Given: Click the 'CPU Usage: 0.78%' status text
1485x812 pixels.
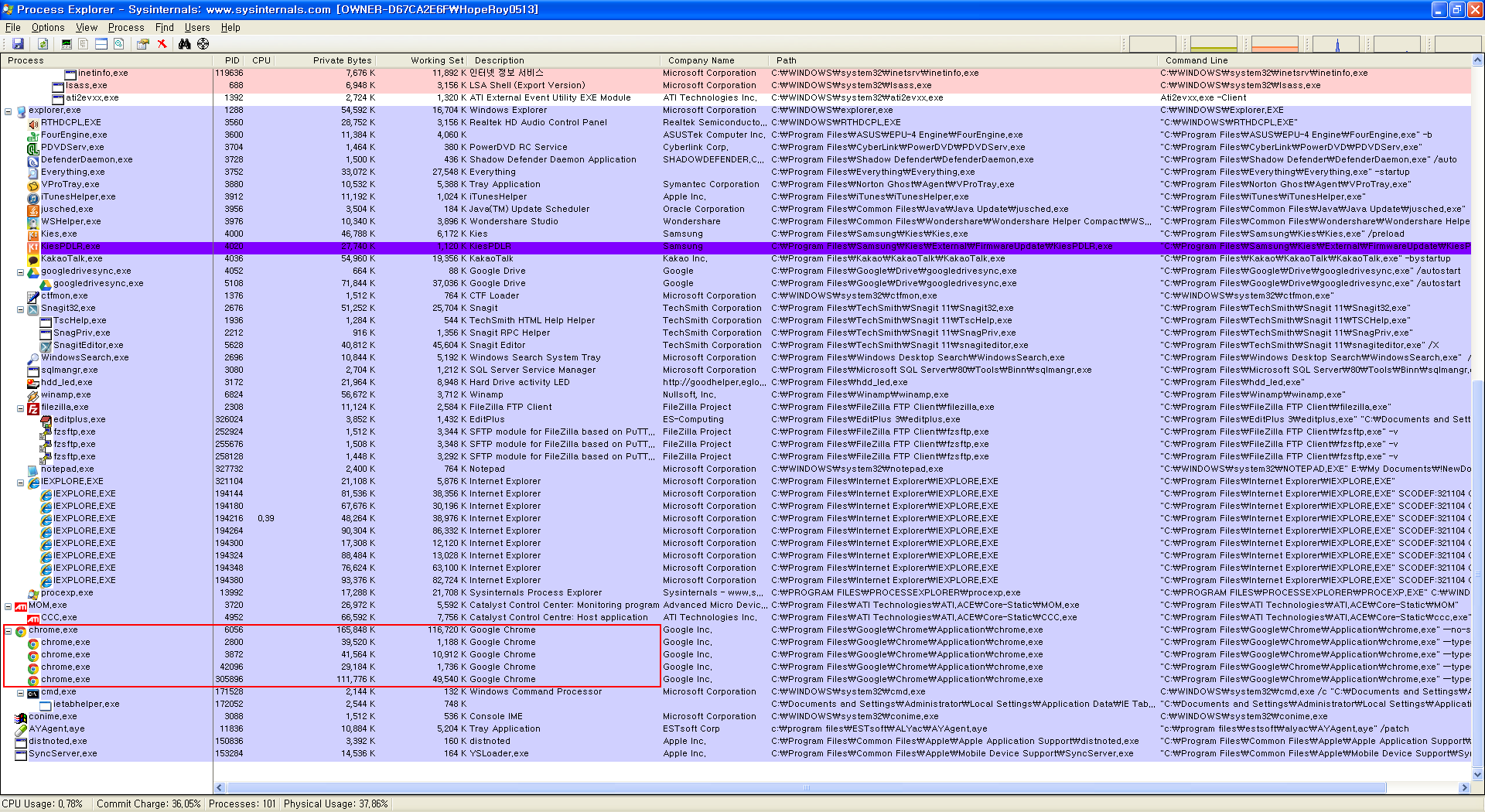Looking at the screenshot, I should click(43, 804).
